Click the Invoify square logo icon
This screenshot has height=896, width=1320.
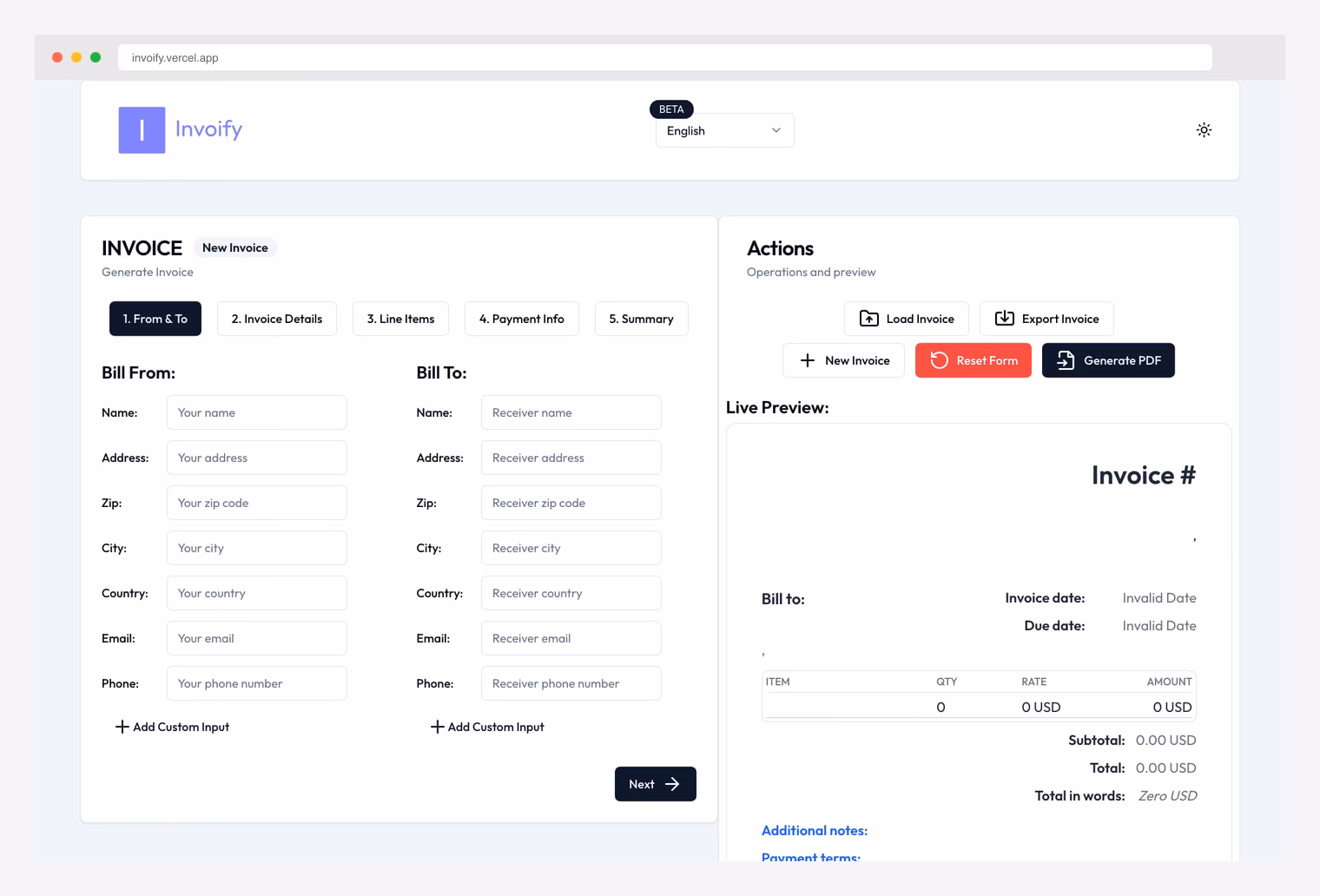coord(142,130)
